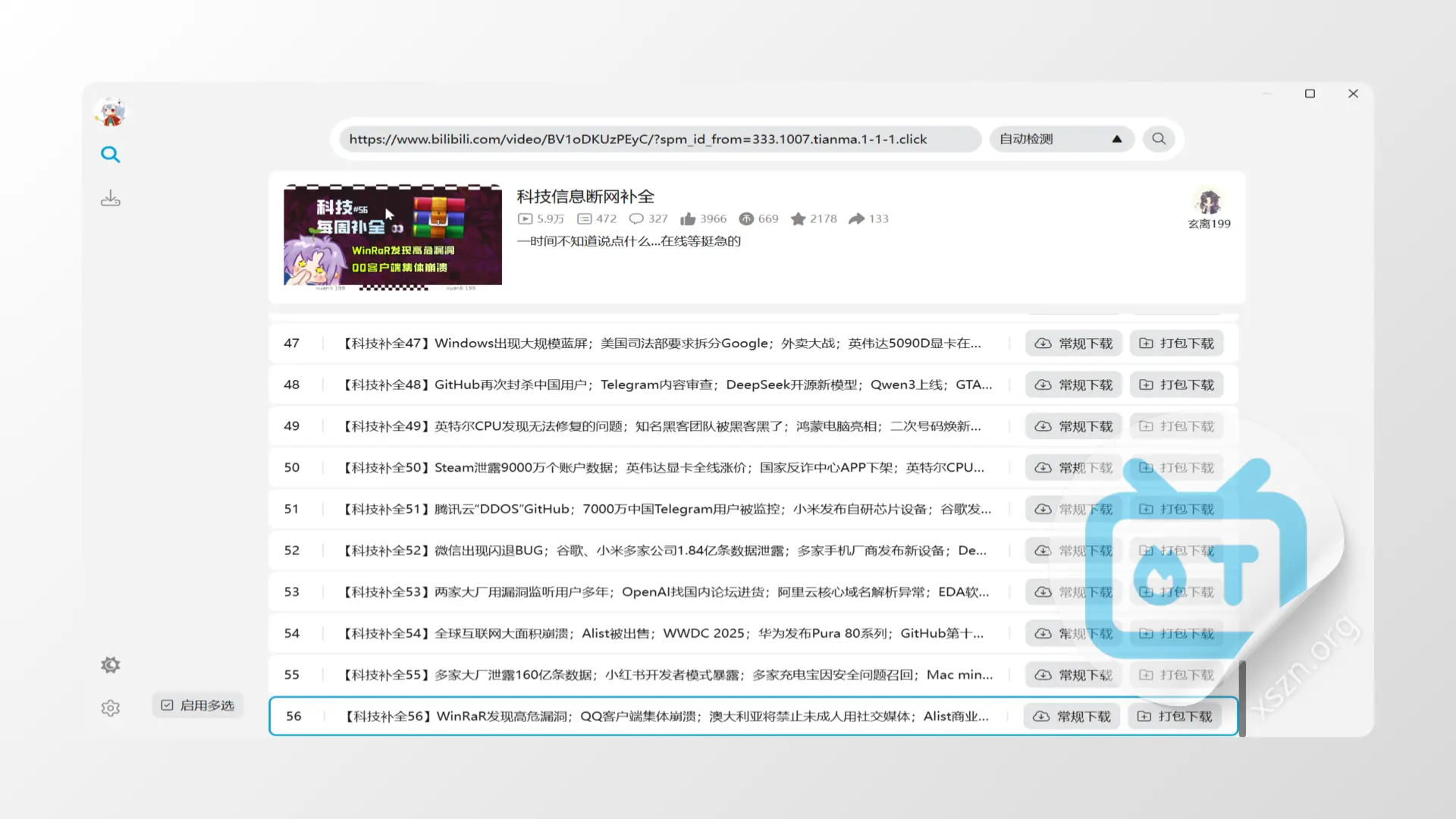
Task: Click the bilibili URL input field
Action: pos(660,139)
